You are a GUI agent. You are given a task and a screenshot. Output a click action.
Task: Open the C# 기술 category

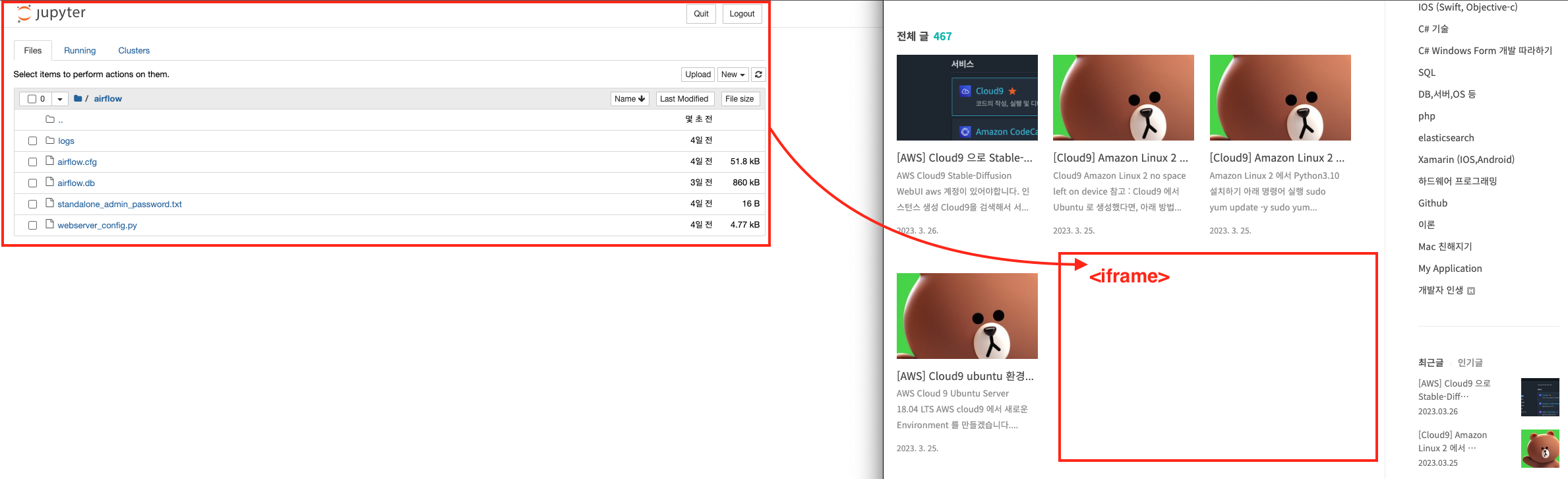pos(1433,29)
